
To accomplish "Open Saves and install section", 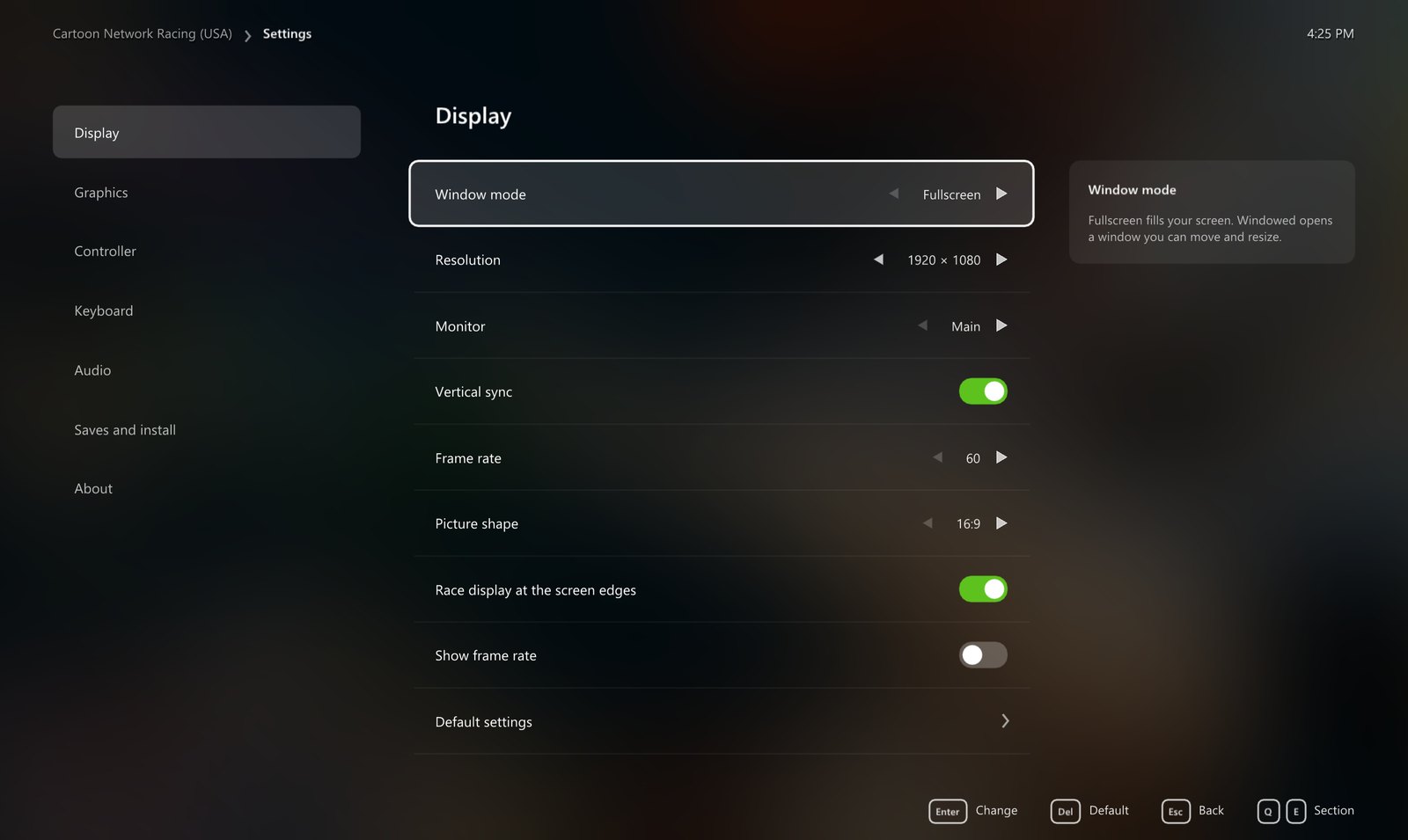I will pos(125,430).
